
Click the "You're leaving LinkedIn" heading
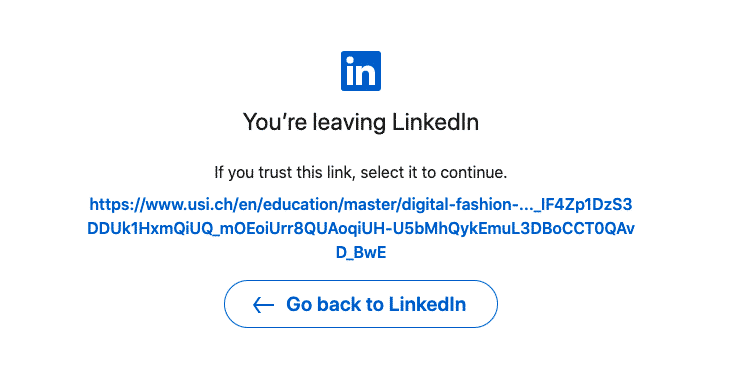tap(360, 122)
